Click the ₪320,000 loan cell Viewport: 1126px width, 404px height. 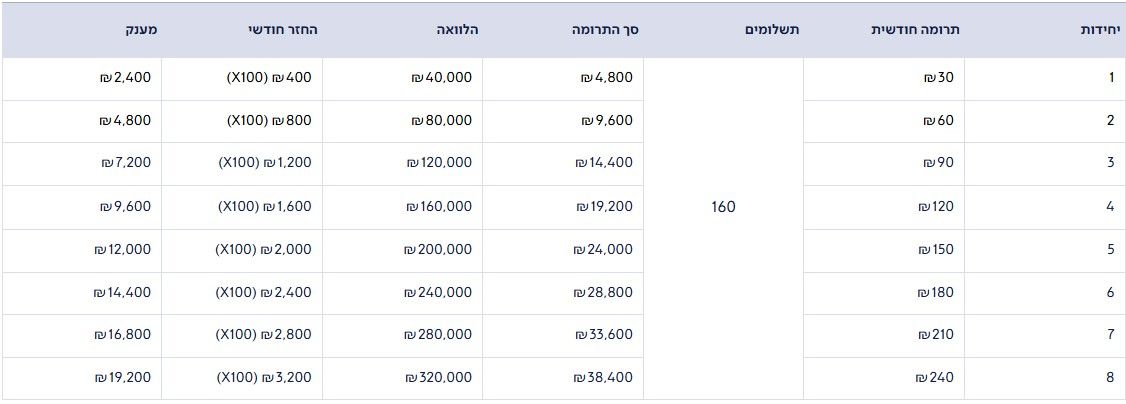click(x=438, y=379)
